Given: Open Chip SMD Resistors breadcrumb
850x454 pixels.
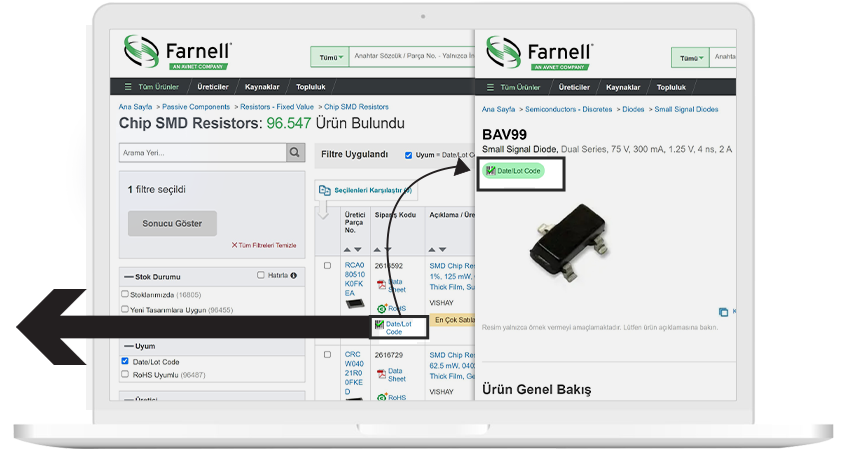Looking at the screenshot, I should [x=356, y=107].
